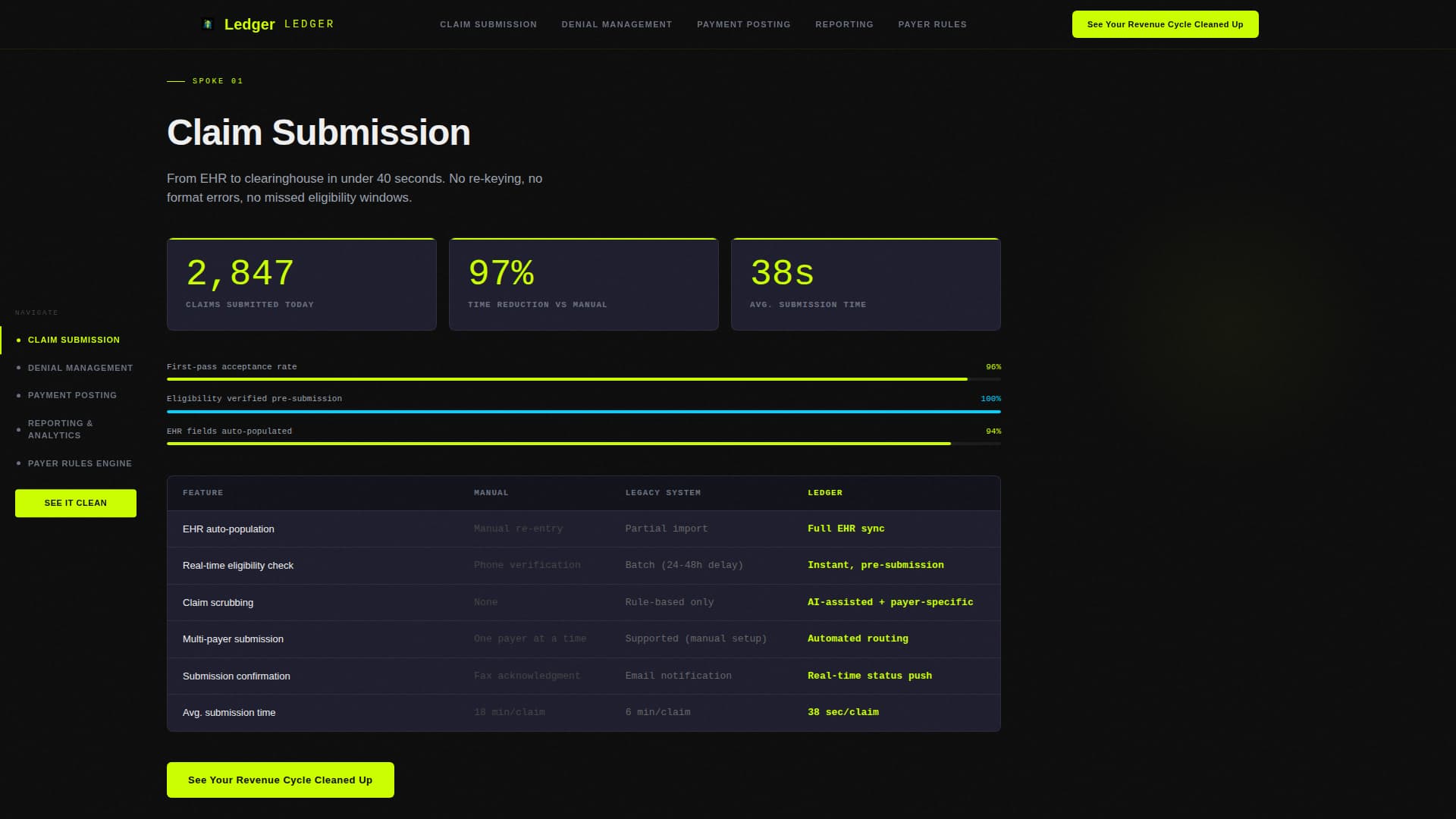This screenshot has width=1456, height=819.
Task: Click the Multi-payer submission row label
Action: (x=233, y=639)
